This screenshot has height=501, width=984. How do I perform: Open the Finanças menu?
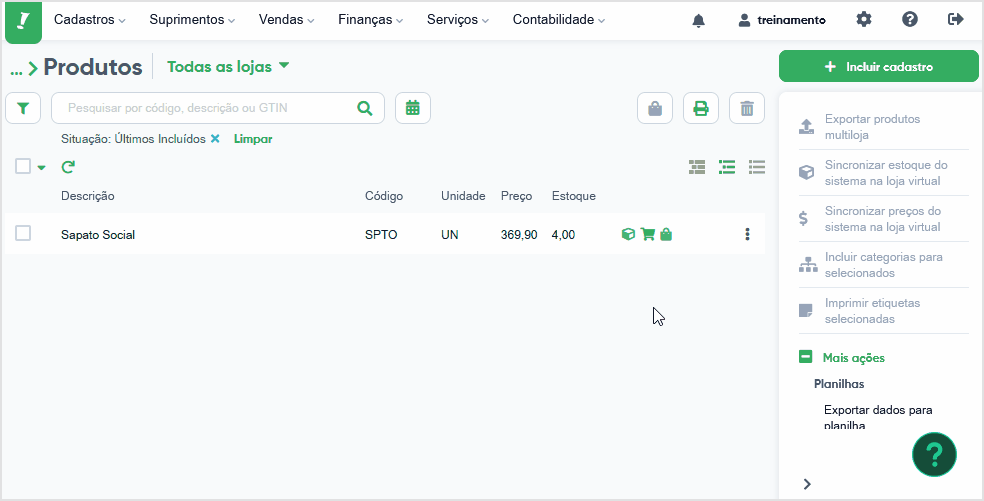coord(370,19)
